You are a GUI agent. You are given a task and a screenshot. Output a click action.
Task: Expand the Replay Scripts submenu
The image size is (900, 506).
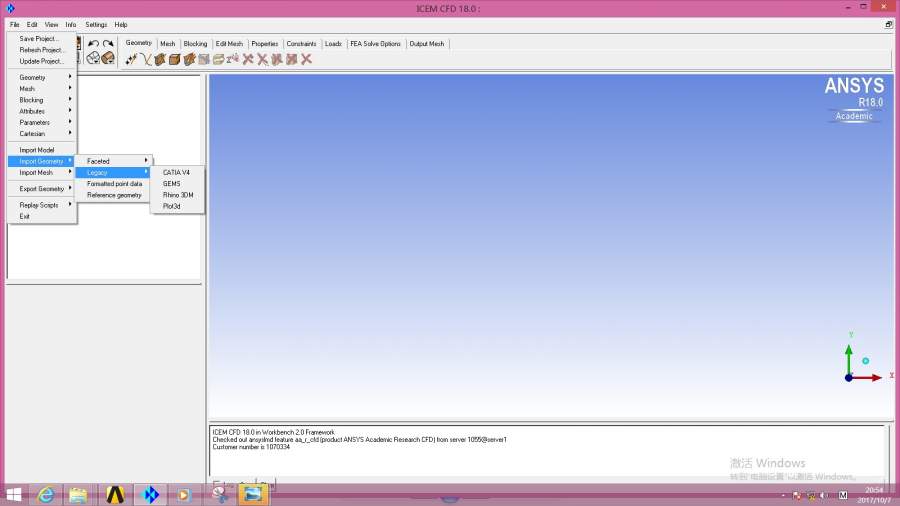(42, 205)
